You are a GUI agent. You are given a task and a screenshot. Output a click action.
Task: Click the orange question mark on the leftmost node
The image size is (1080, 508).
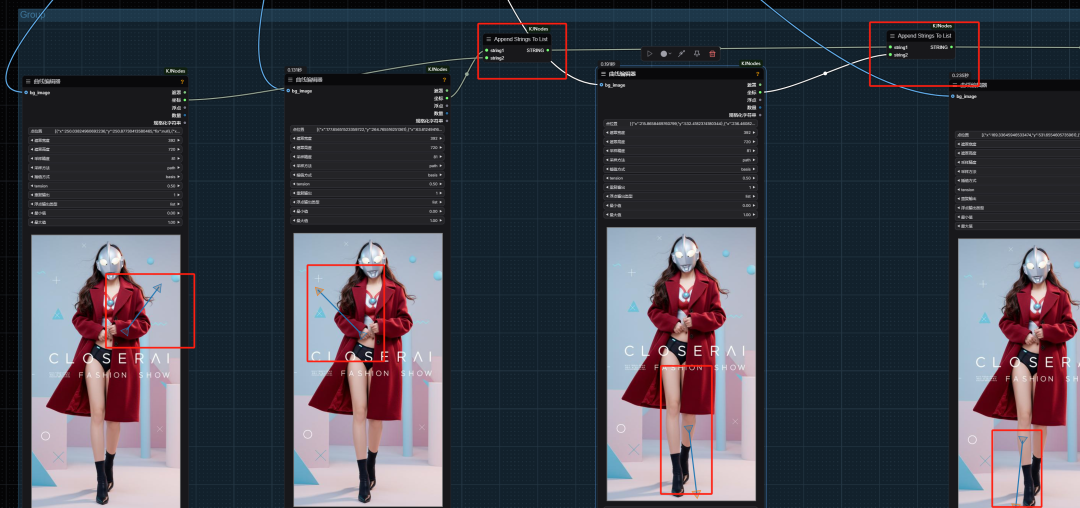point(182,81)
